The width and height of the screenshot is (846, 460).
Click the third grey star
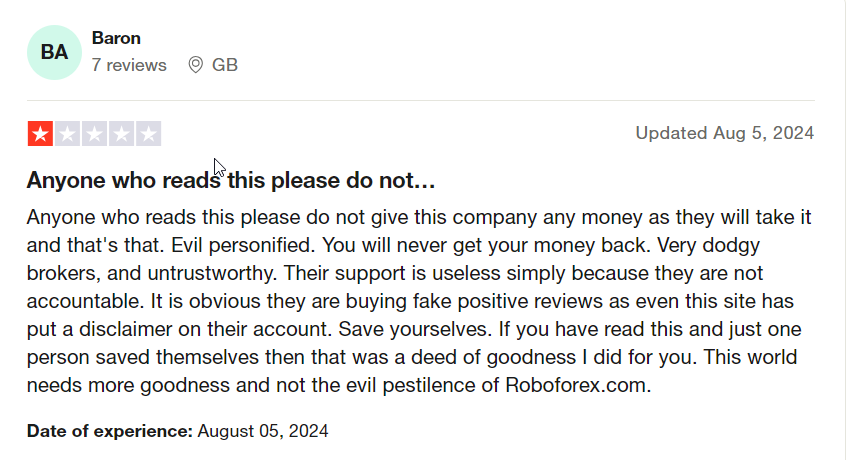(94, 134)
